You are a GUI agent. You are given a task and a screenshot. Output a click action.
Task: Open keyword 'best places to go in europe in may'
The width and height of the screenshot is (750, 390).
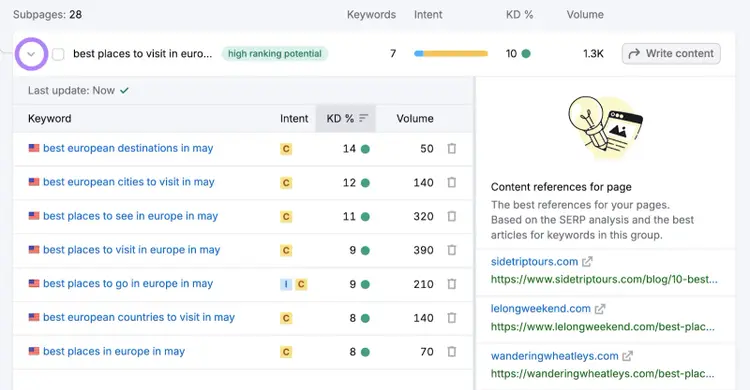point(128,284)
